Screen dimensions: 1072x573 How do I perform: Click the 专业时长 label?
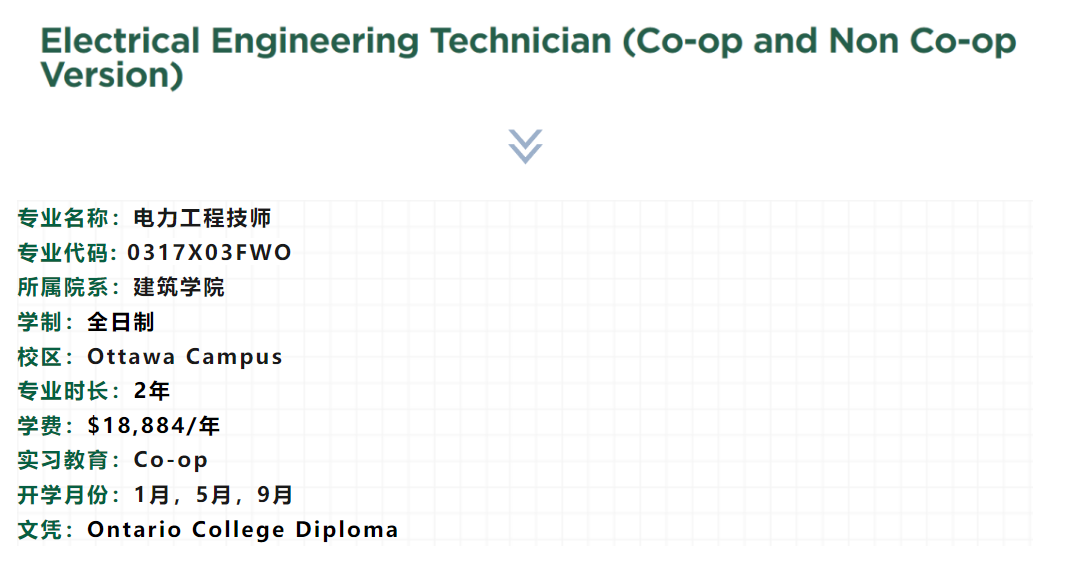(x=65, y=391)
